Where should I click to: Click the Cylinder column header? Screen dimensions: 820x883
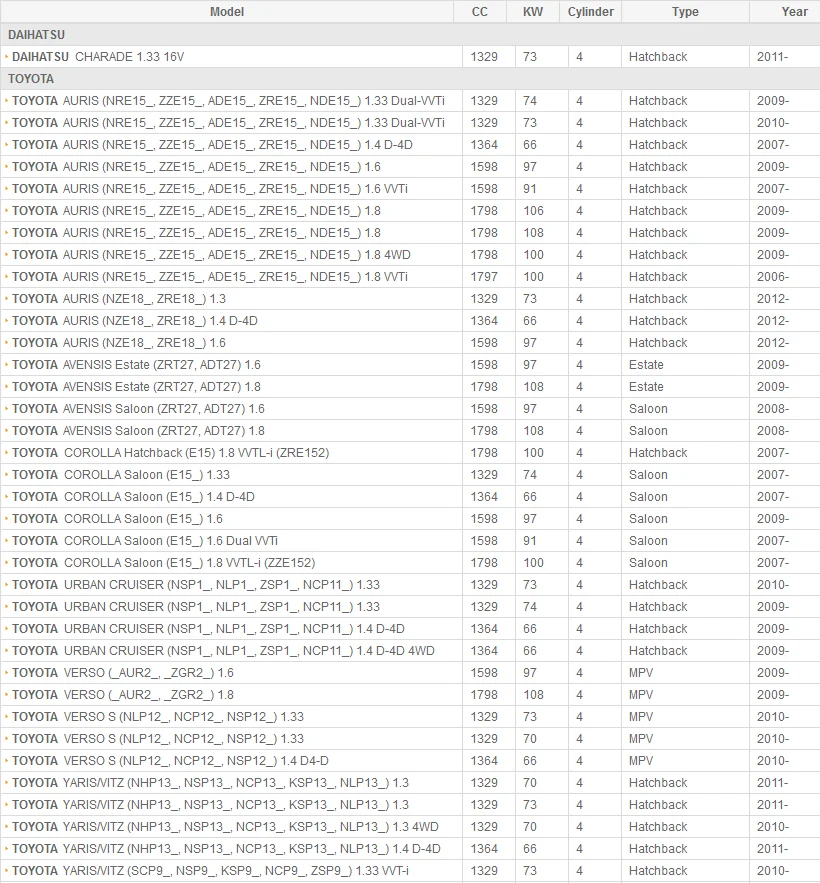pyautogui.click(x=590, y=11)
